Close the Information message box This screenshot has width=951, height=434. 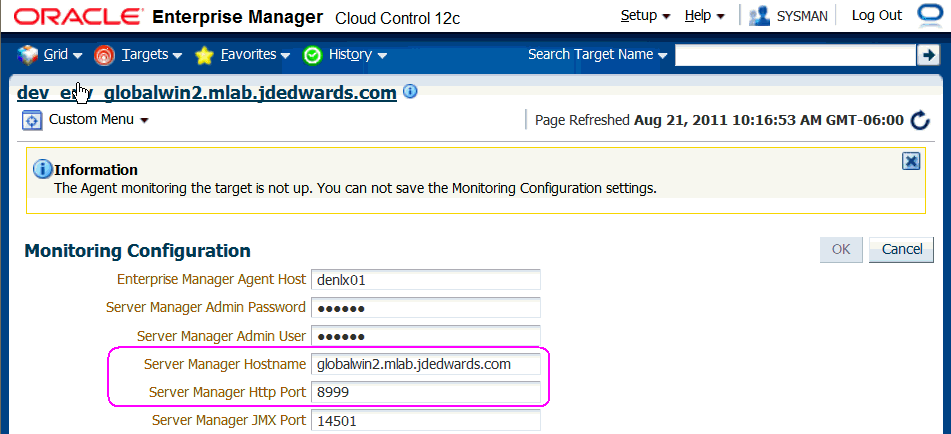click(911, 161)
